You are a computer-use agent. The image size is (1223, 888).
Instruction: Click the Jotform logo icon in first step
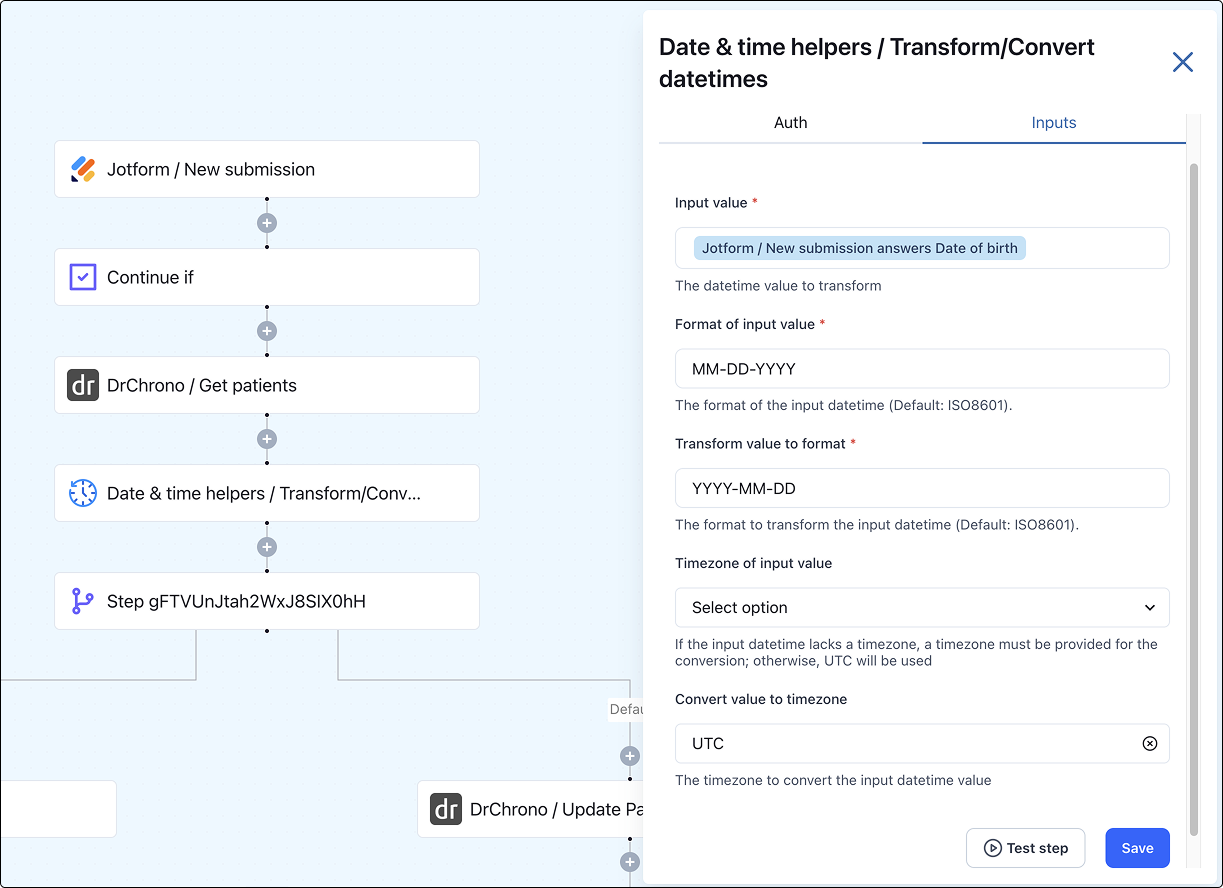click(83, 169)
